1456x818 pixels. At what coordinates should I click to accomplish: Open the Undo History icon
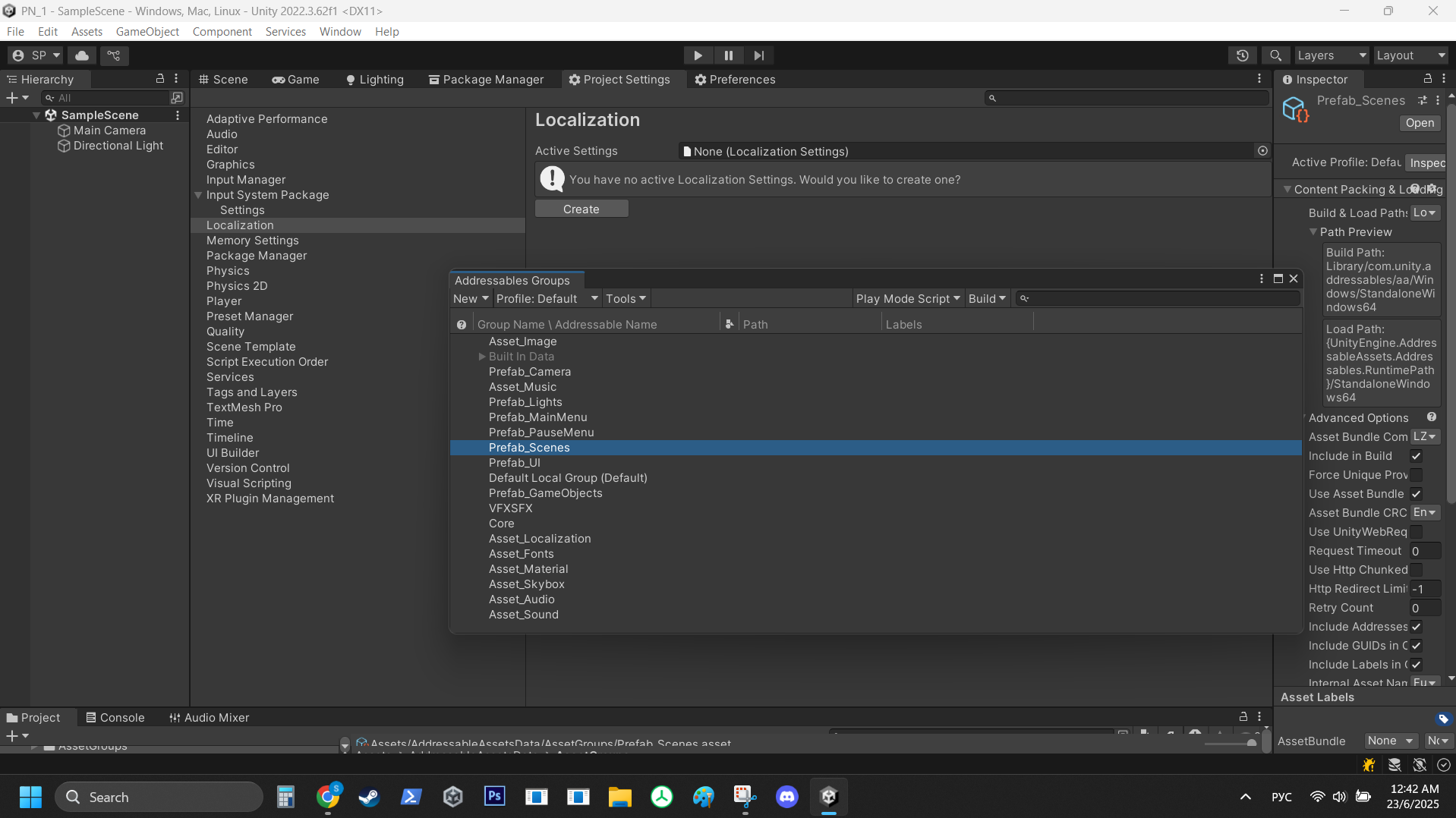click(x=1243, y=55)
